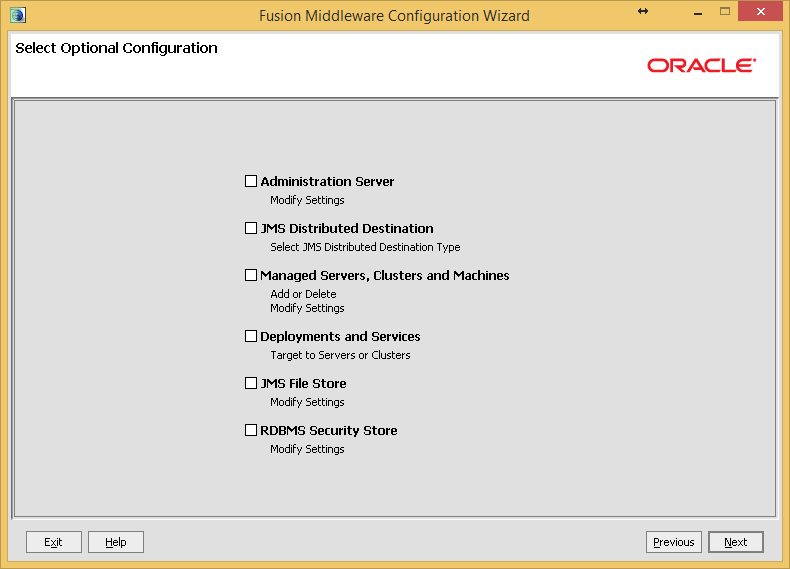Check JMS Distributed Destination option
Screen dimensions: 790x569
pos(251,228)
